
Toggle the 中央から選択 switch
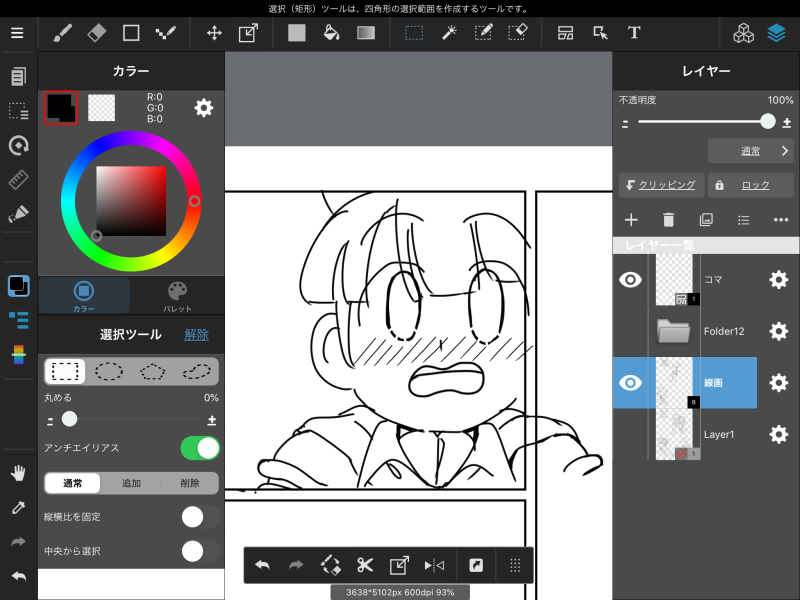200,551
